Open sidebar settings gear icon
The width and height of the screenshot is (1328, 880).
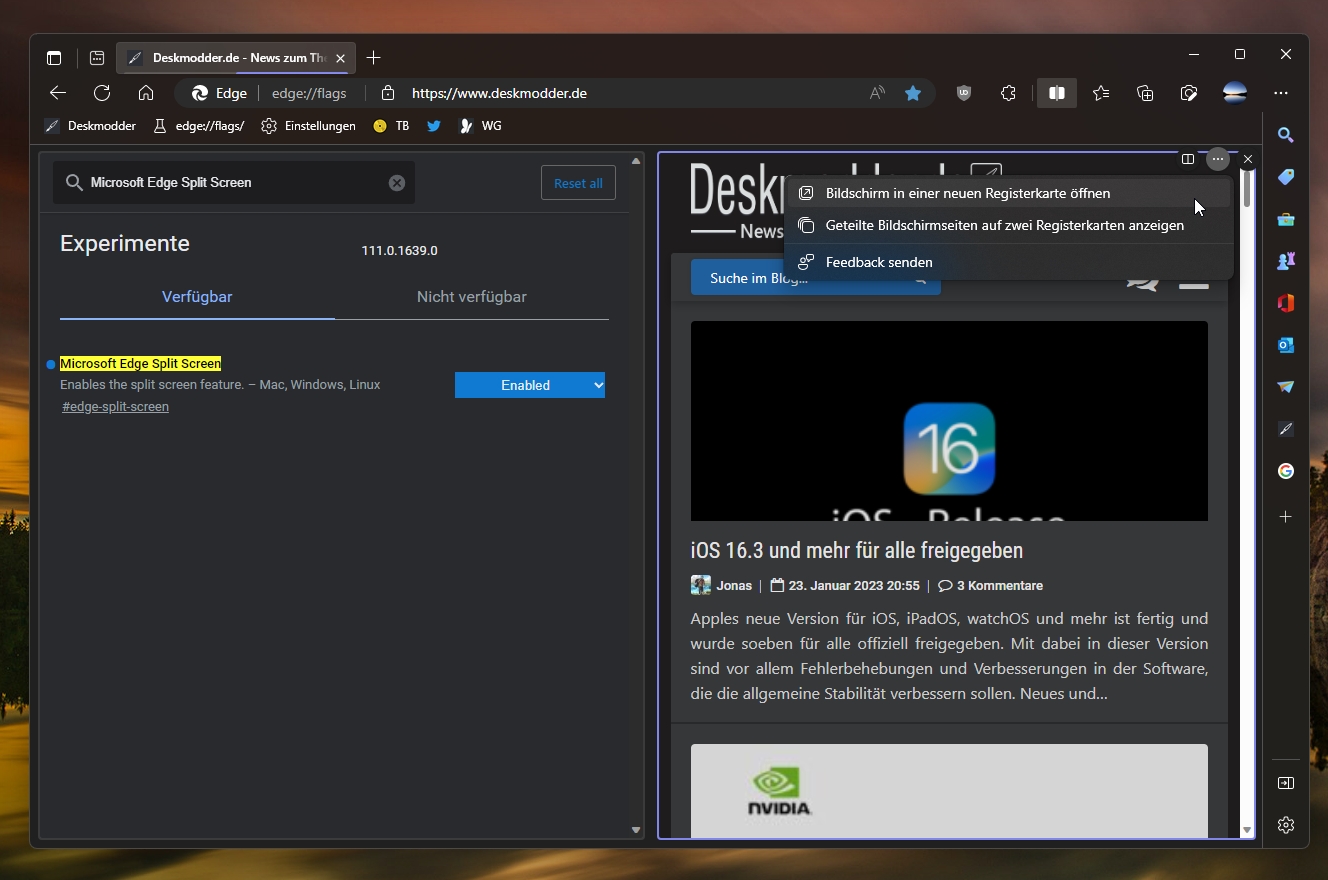click(x=1286, y=825)
